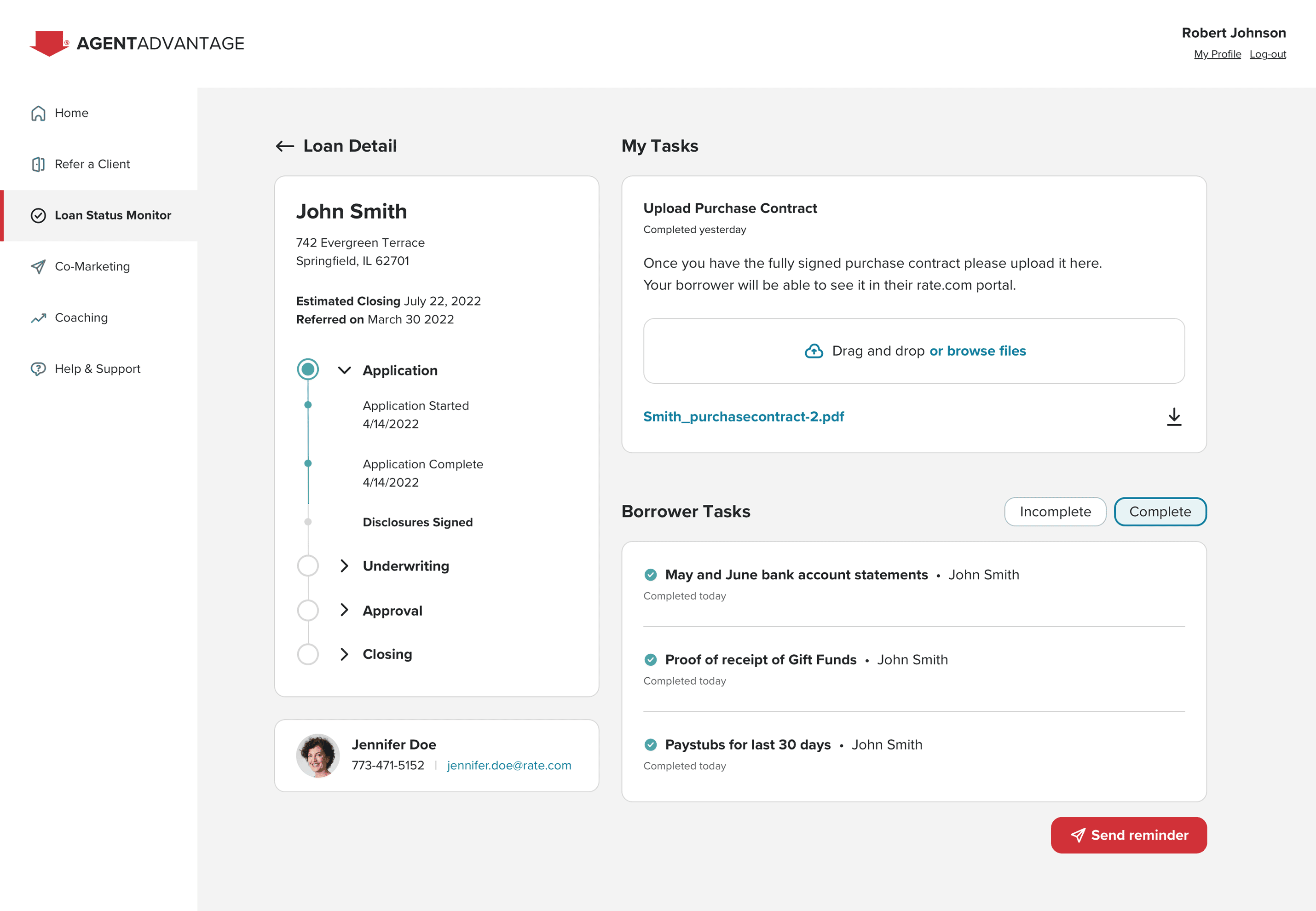Click the address '742 Evergreen Terrace'

click(x=360, y=242)
